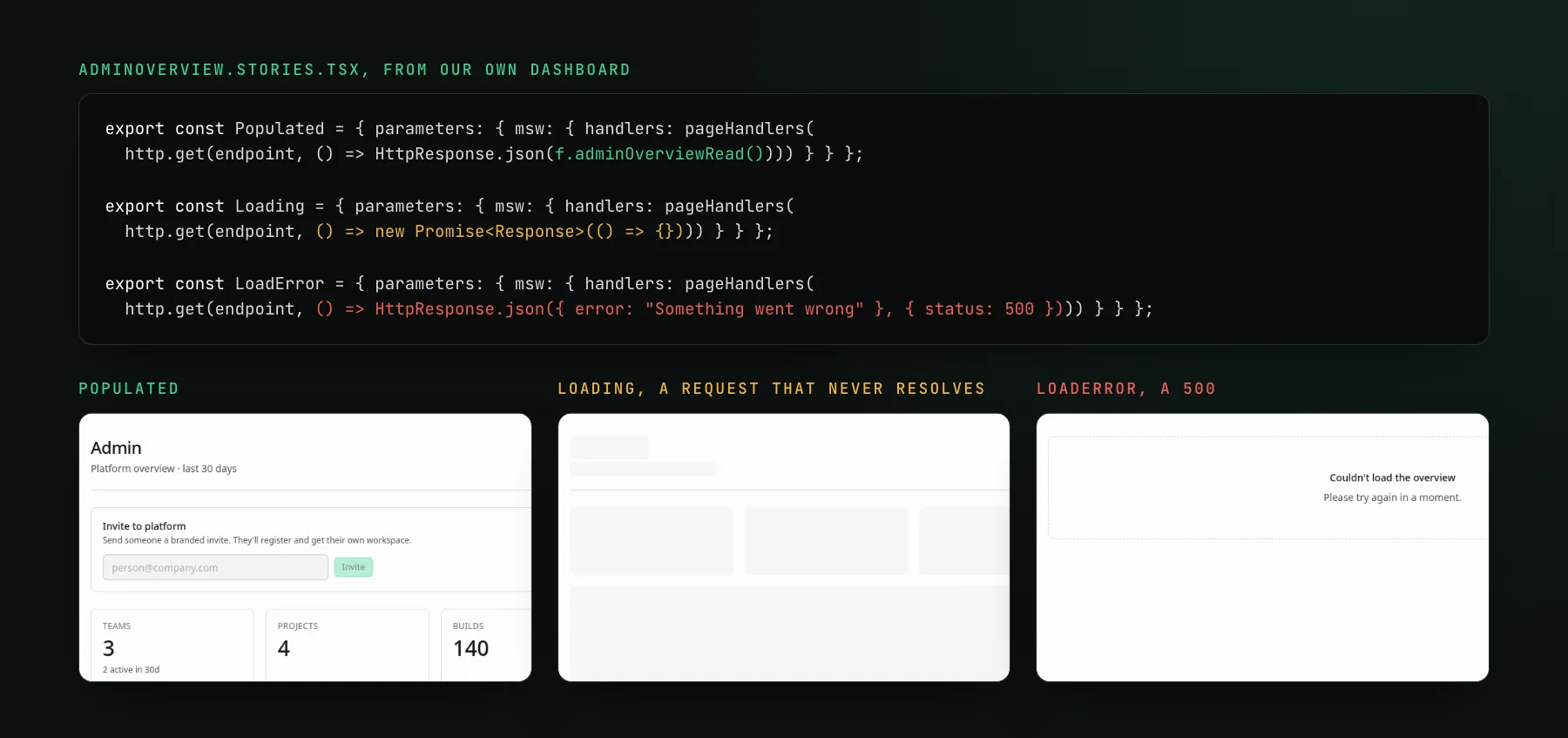1568x738 pixels.
Task: Click the ADMINOVERVIEW.STORIES.TSX heading
Action: (355, 70)
